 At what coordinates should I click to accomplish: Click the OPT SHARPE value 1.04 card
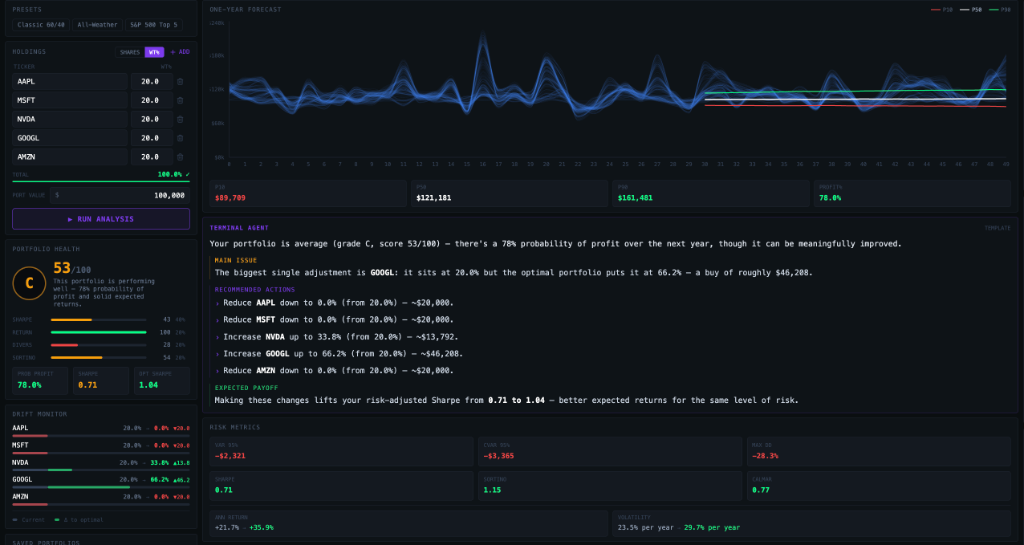point(162,381)
